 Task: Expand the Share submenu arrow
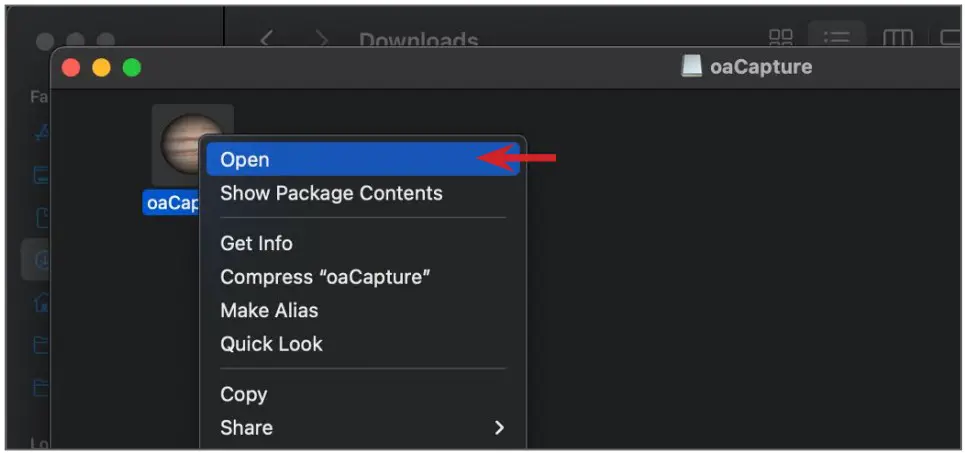click(499, 428)
